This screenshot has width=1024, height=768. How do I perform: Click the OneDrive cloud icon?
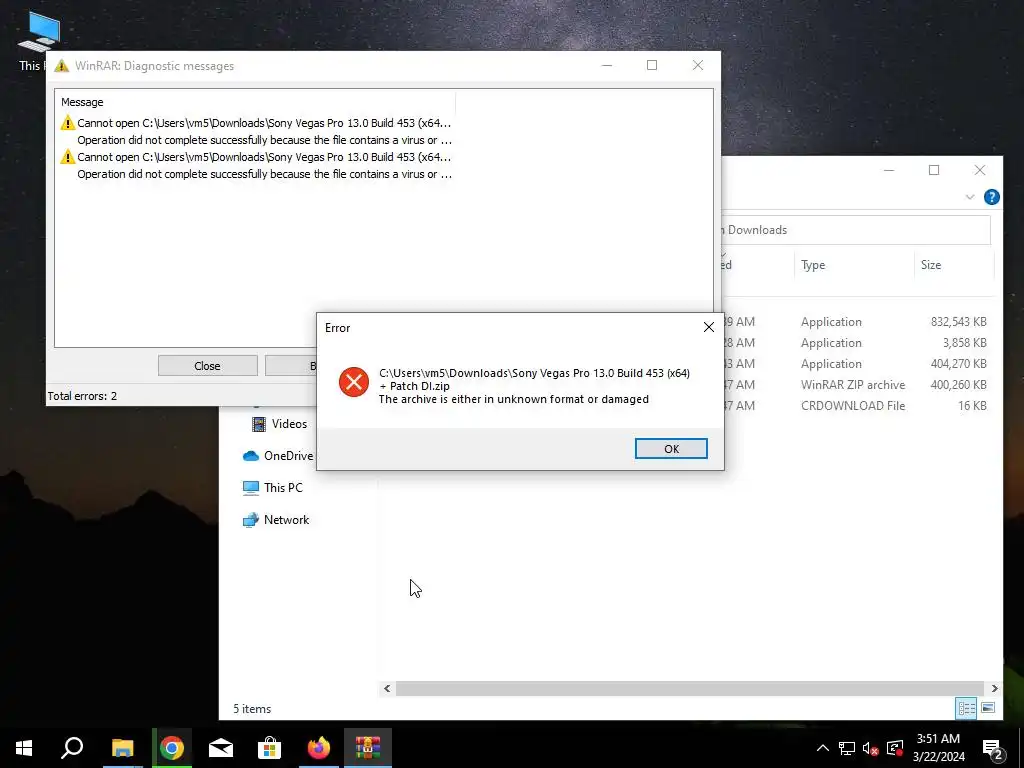[251, 456]
